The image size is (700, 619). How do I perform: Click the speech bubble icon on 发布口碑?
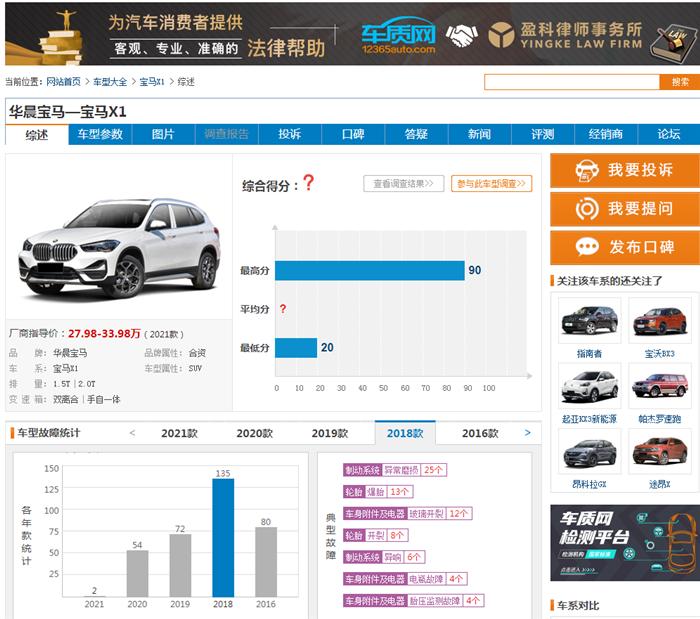coord(587,247)
